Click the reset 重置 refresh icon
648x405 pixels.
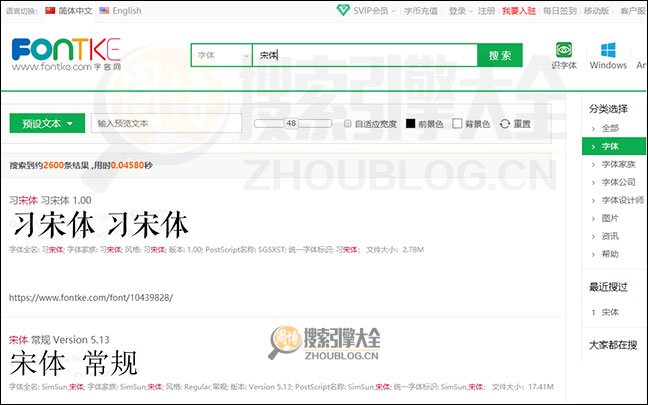(505, 124)
